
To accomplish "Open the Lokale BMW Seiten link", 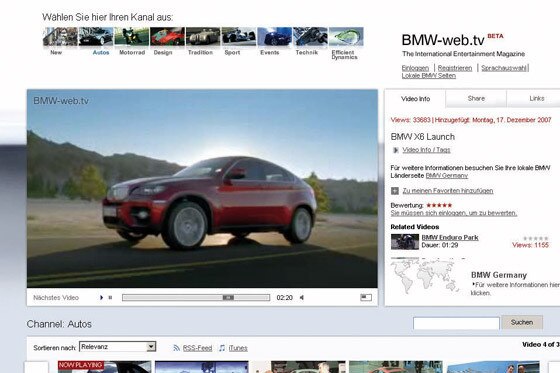I will (x=429, y=76).
